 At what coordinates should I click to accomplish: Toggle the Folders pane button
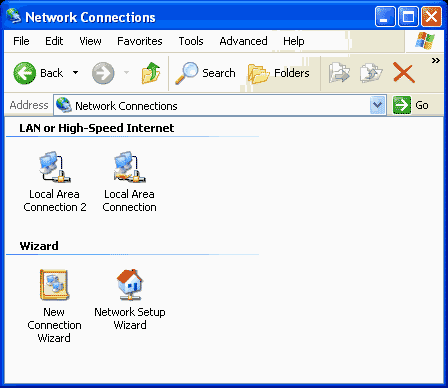[x=279, y=73]
